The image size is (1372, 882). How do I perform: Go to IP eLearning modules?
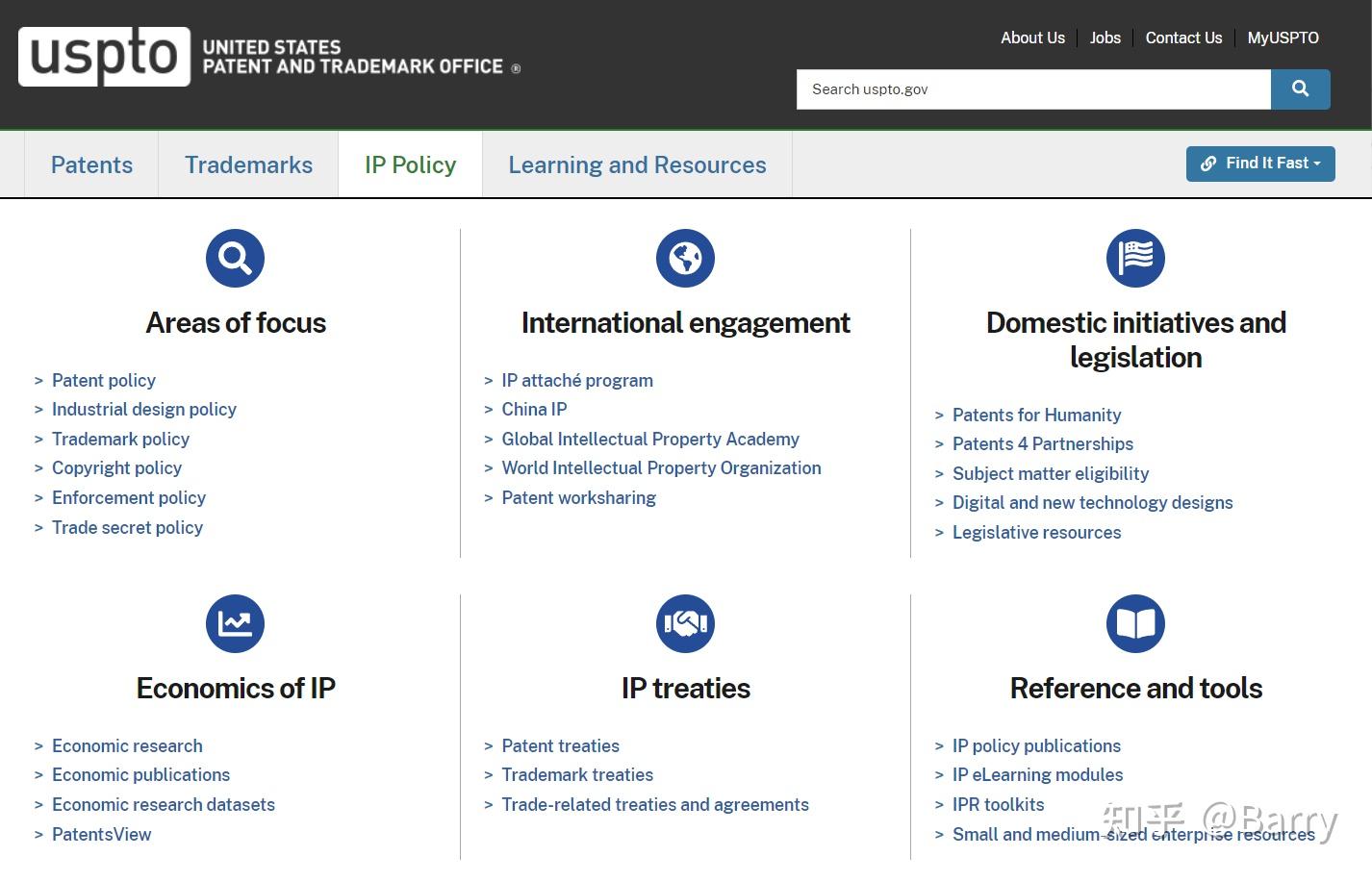click(1037, 774)
